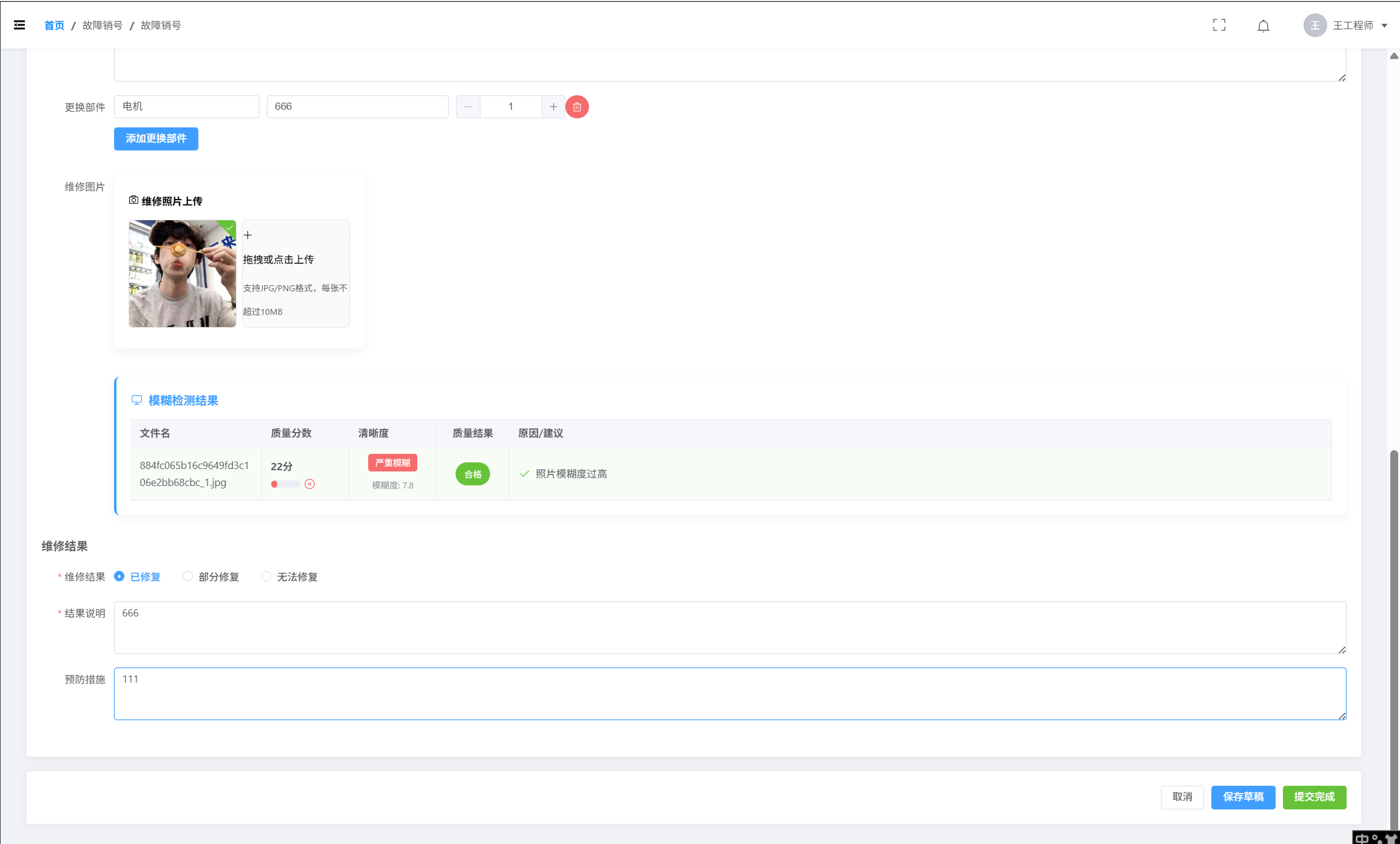Enter fullscreen mode via header icon
Viewport: 1400px width, 844px height.
[1219, 25]
